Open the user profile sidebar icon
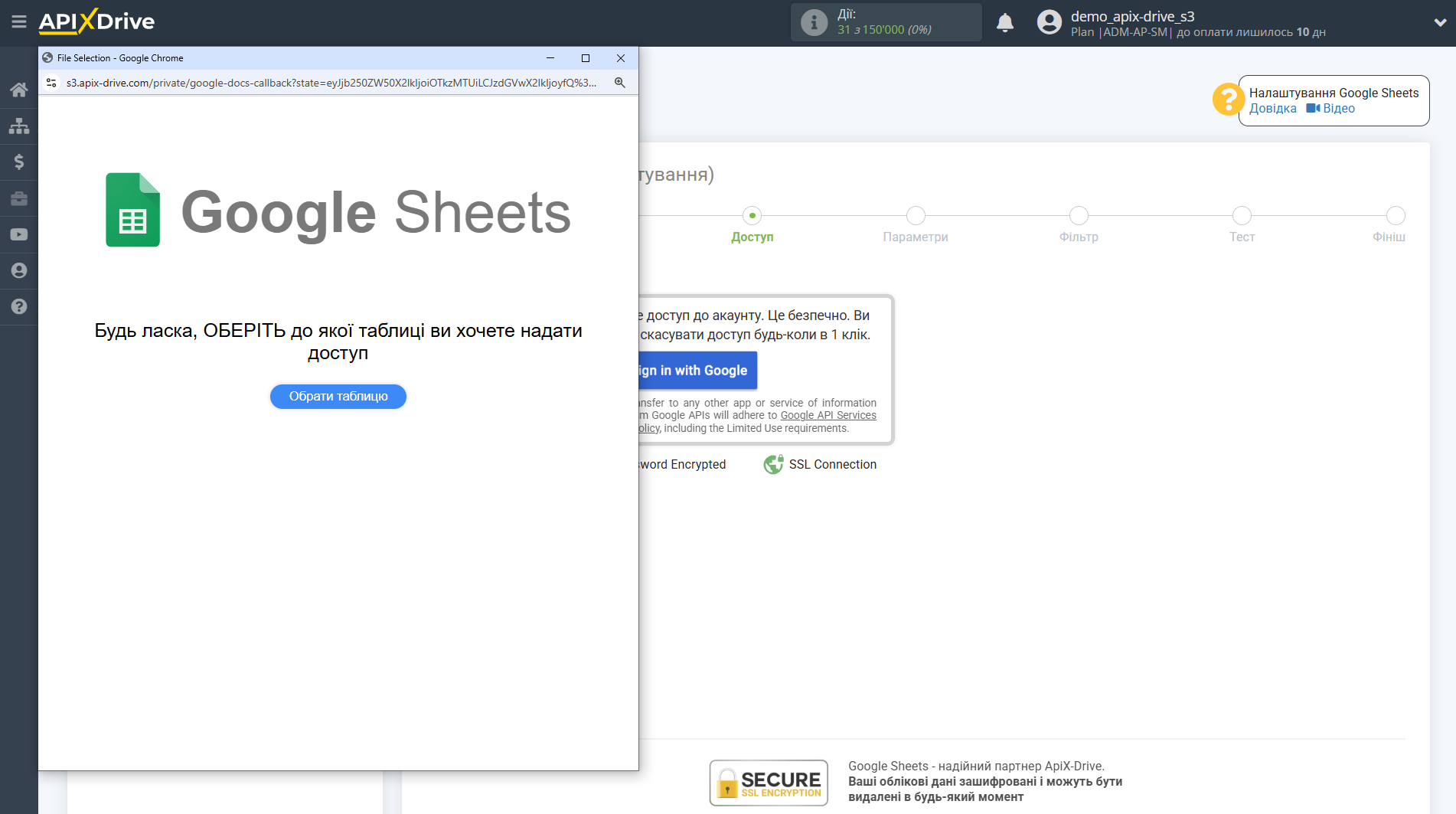1456x814 pixels. (19, 270)
